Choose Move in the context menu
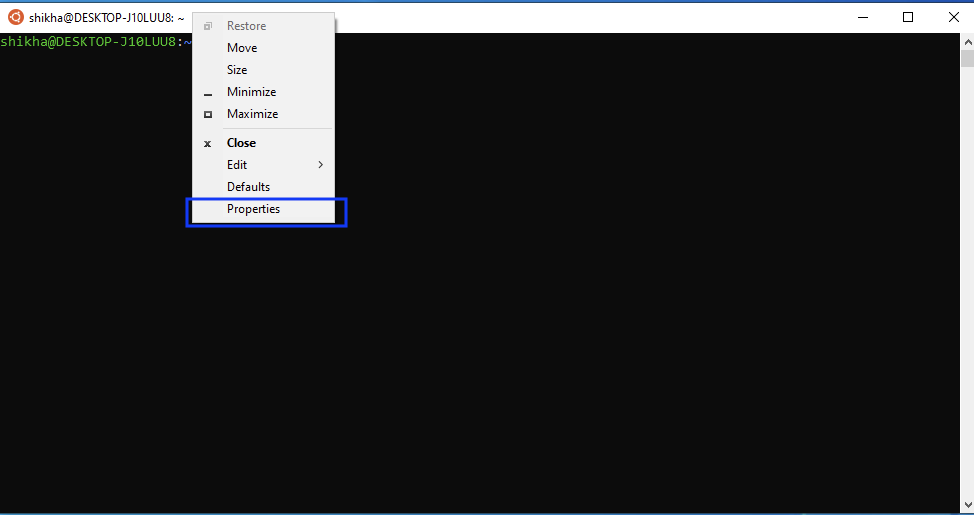The width and height of the screenshot is (974, 515). pyautogui.click(x=263, y=48)
